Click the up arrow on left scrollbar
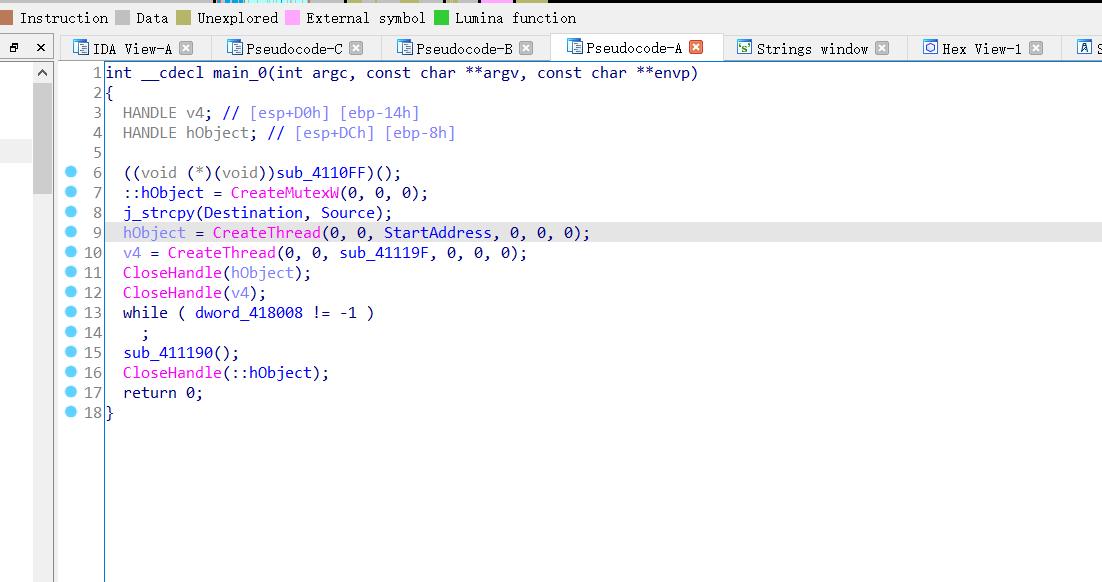 [42, 71]
